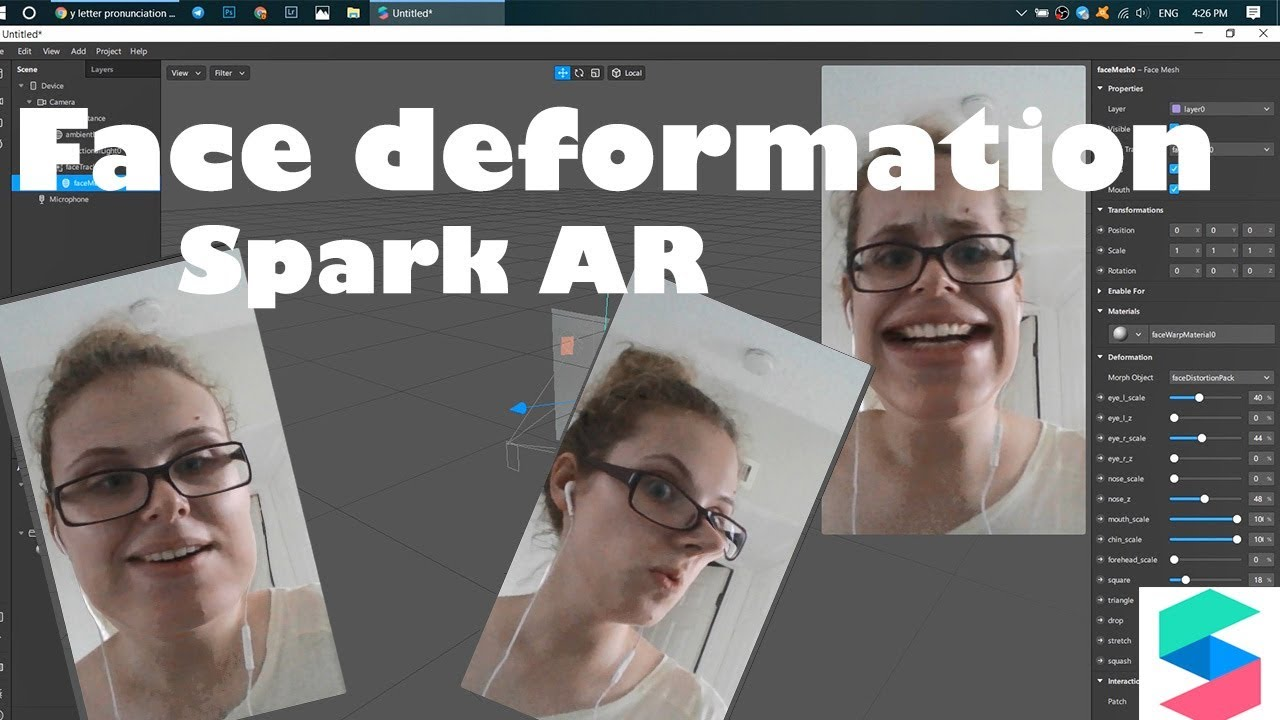Click the arrow icon beside the Scale transformation
Viewport: 1280px width, 720px height.
coord(1101,251)
